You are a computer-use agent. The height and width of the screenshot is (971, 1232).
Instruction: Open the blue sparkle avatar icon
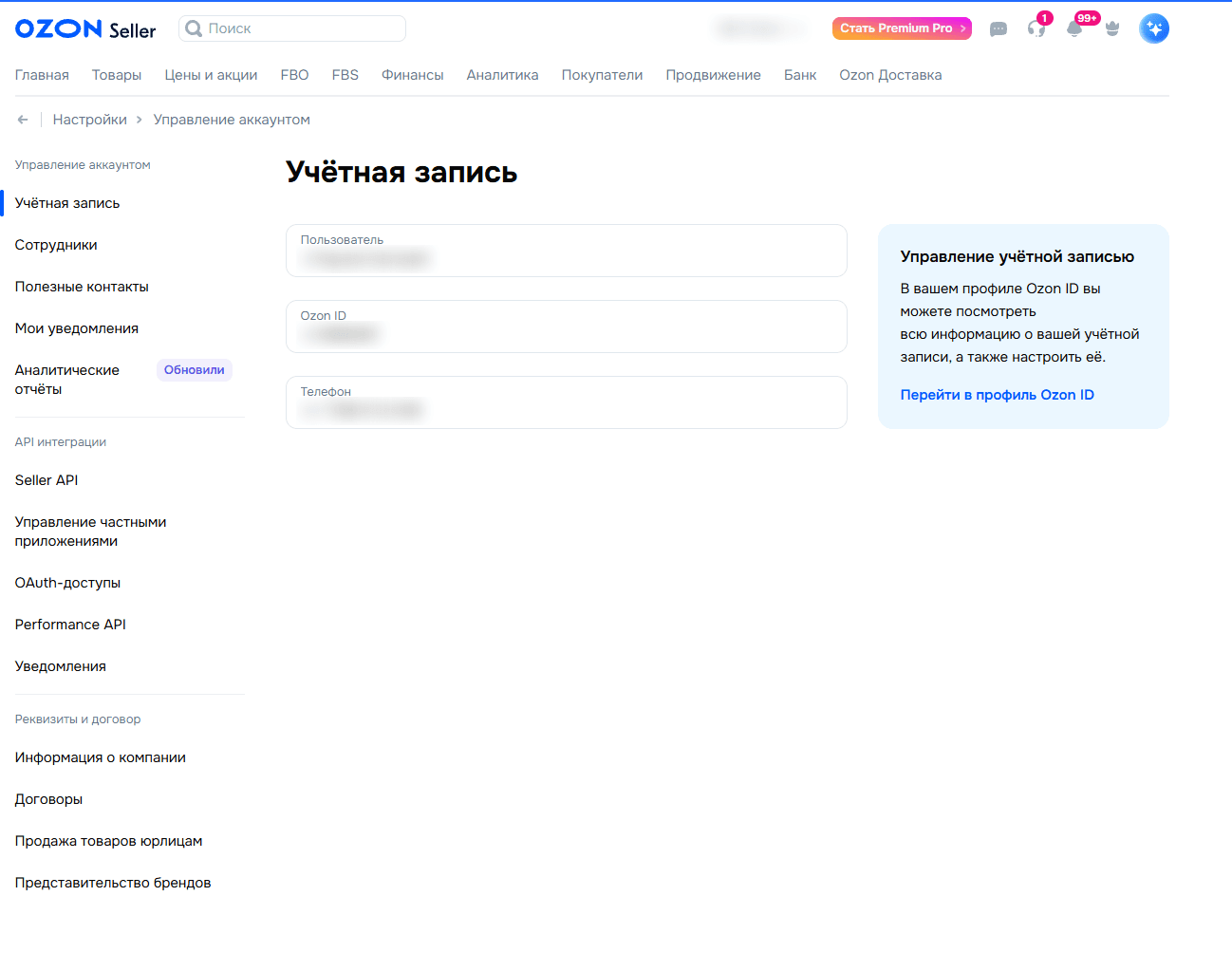click(x=1154, y=28)
